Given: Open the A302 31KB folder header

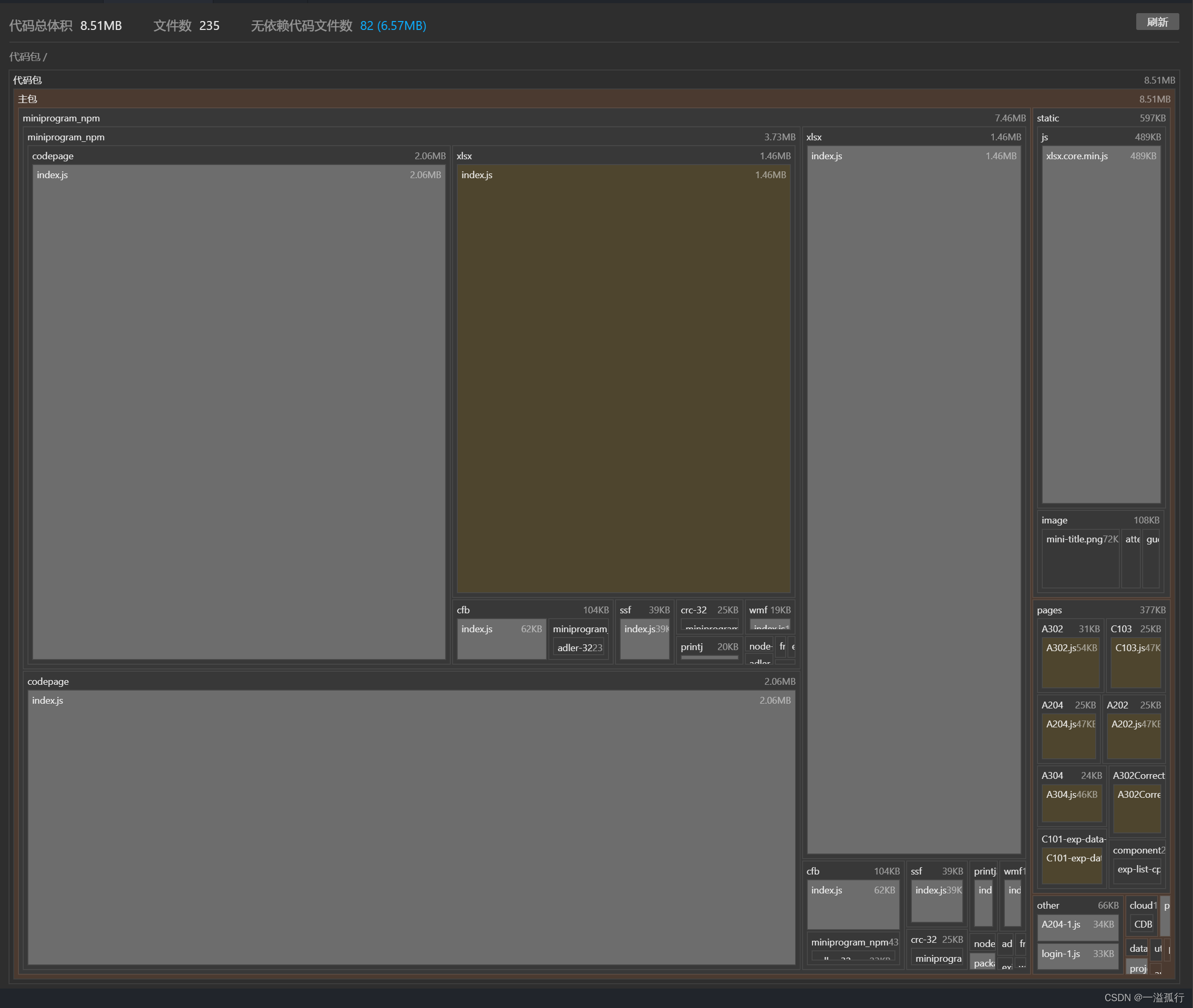Looking at the screenshot, I should click(1070, 629).
